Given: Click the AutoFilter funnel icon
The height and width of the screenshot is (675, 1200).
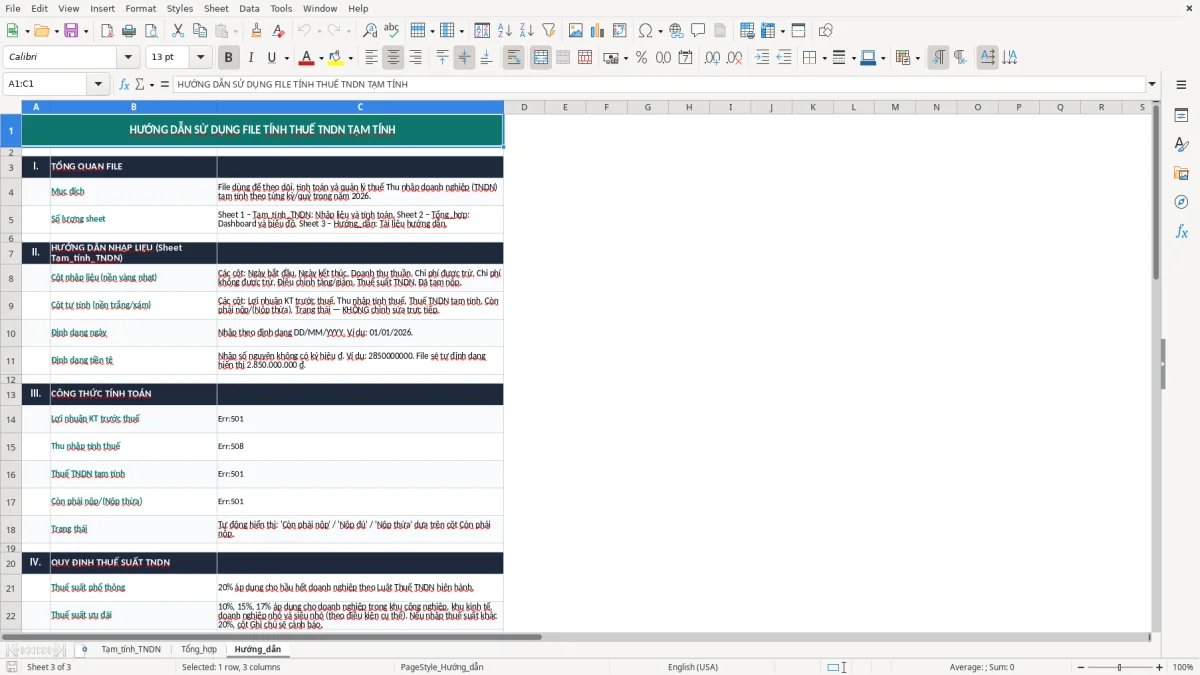Looking at the screenshot, I should (548, 31).
